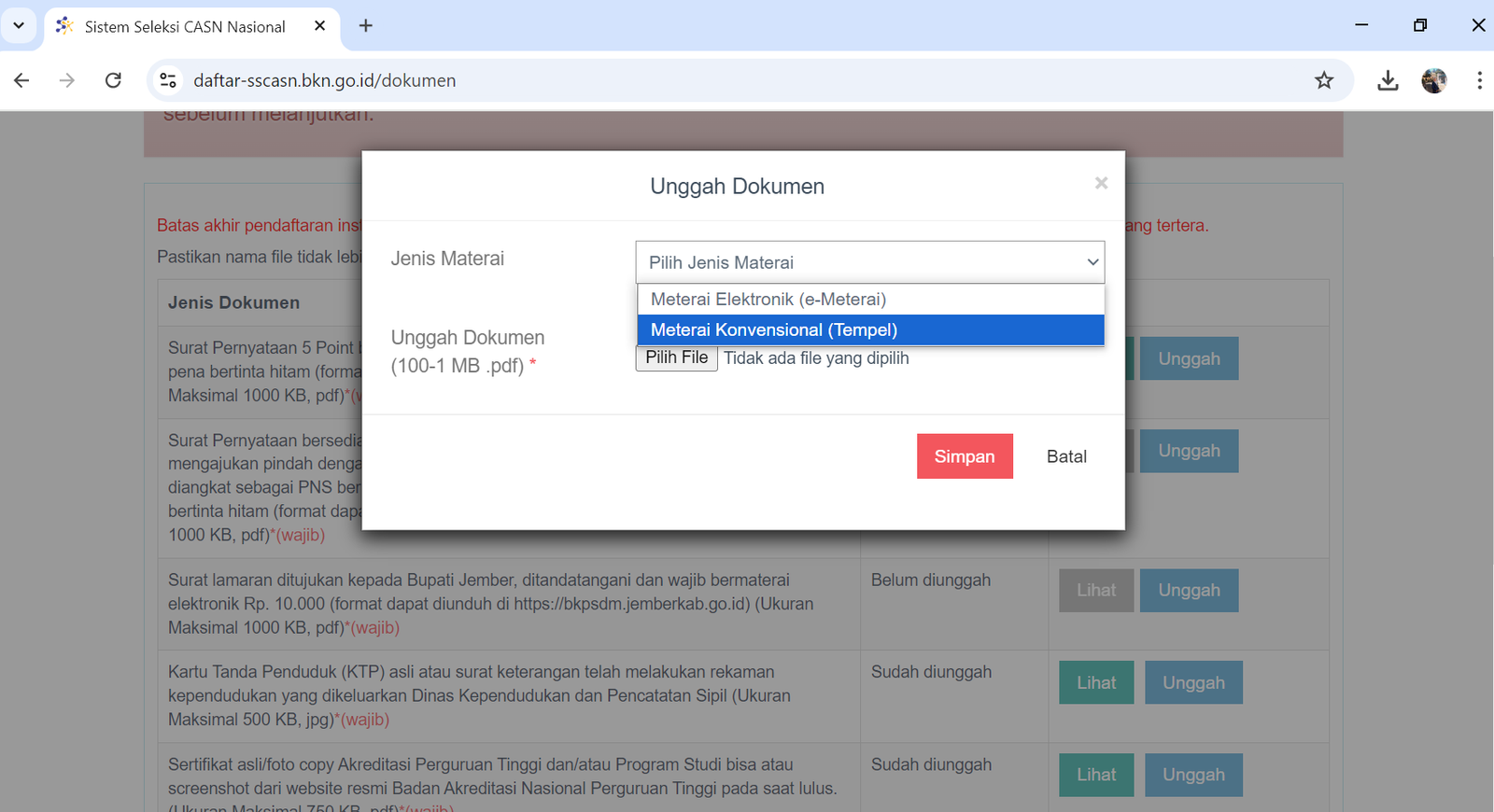Image resolution: width=1494 pixels, height=812 pixels.
Task: Click Batal to cancel upload
Action: coord(1065,456)
